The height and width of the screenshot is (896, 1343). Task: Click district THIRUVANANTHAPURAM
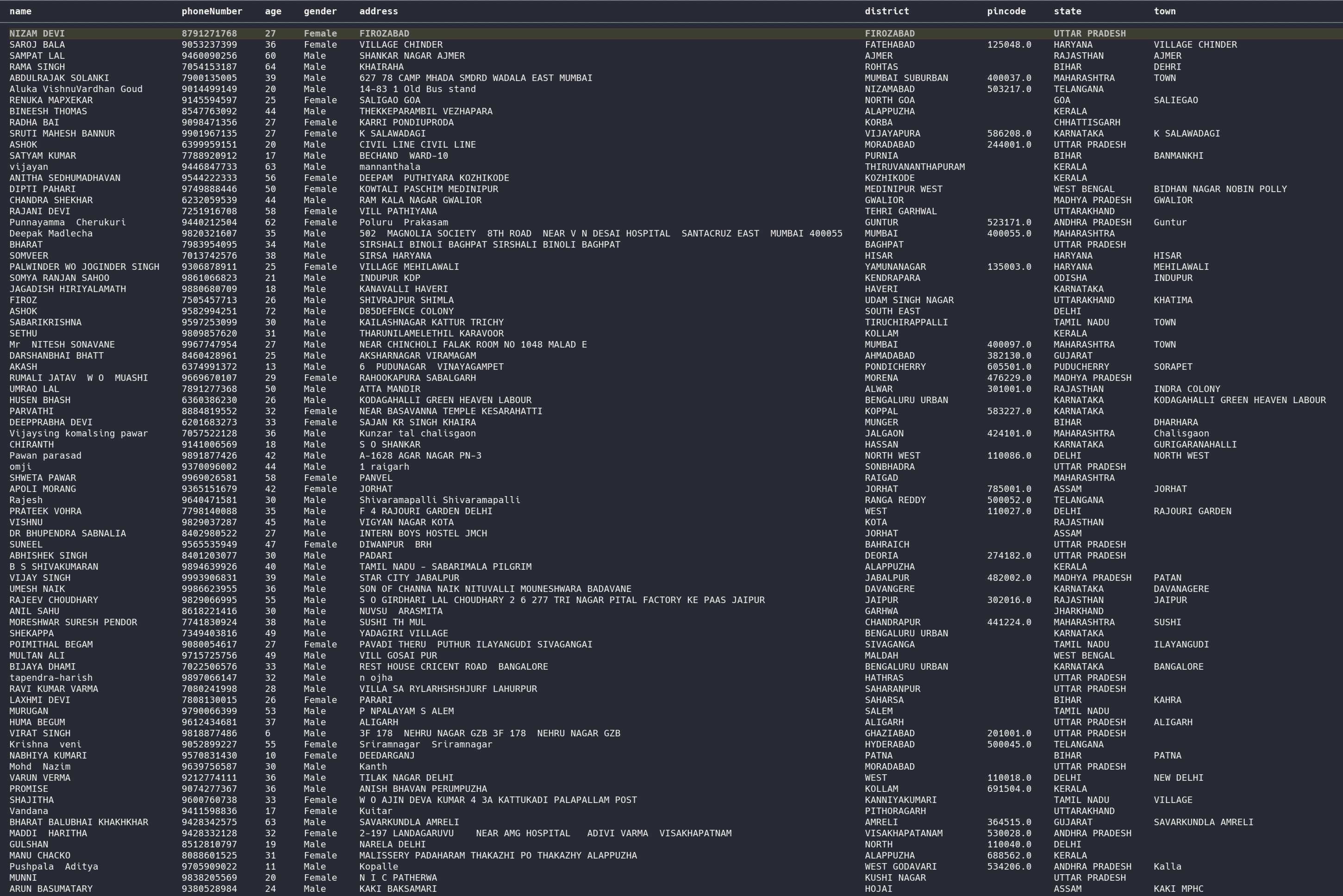click(x=915, y=167)
